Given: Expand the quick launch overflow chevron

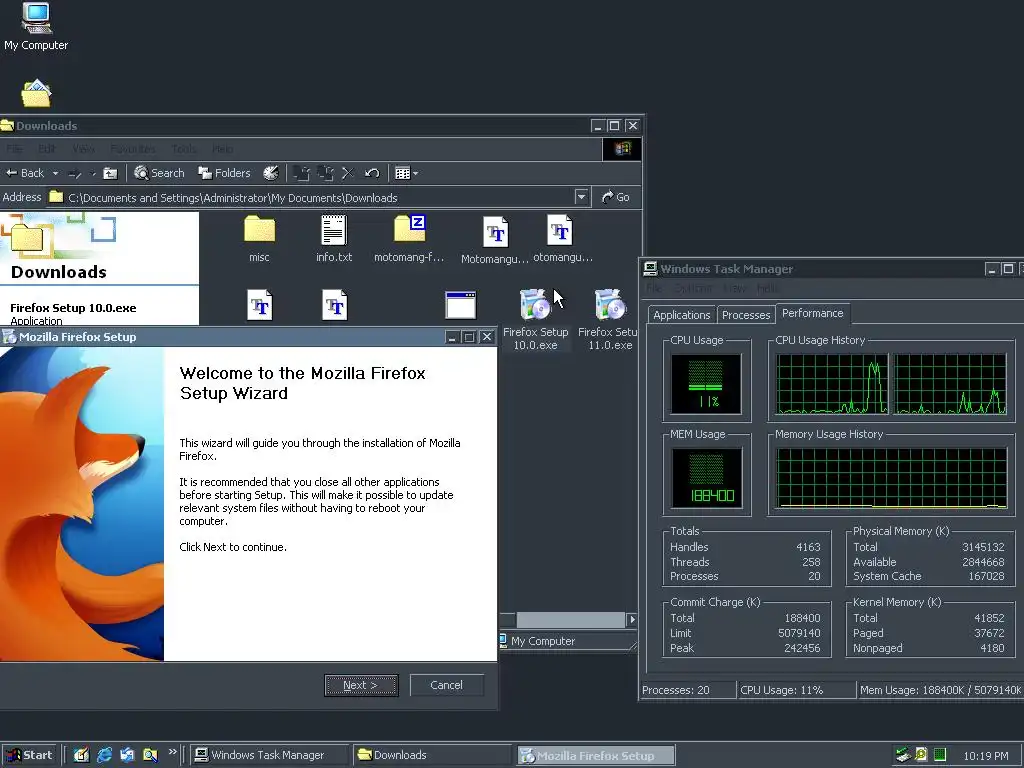Looking at the screenshot, I should tap(172, 752).
